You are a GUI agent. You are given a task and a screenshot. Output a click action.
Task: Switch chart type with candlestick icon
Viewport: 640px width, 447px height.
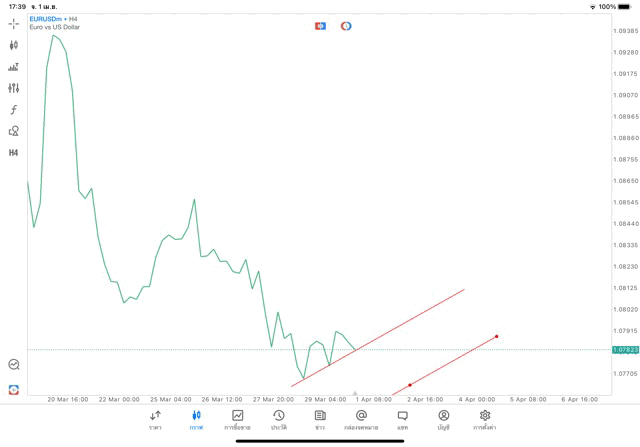14,45
